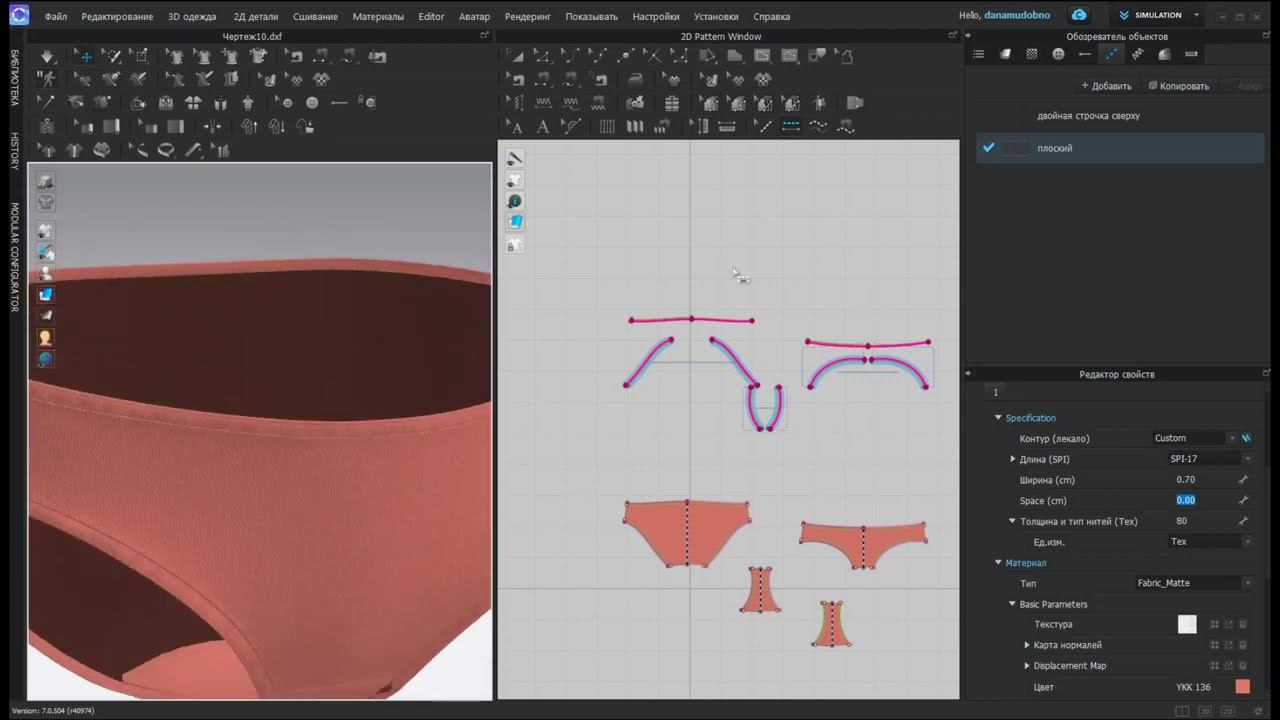This screenshot has height=720, width=1280.
Task: Click the Simulate down-arrow icon
Action: point(47,56)
